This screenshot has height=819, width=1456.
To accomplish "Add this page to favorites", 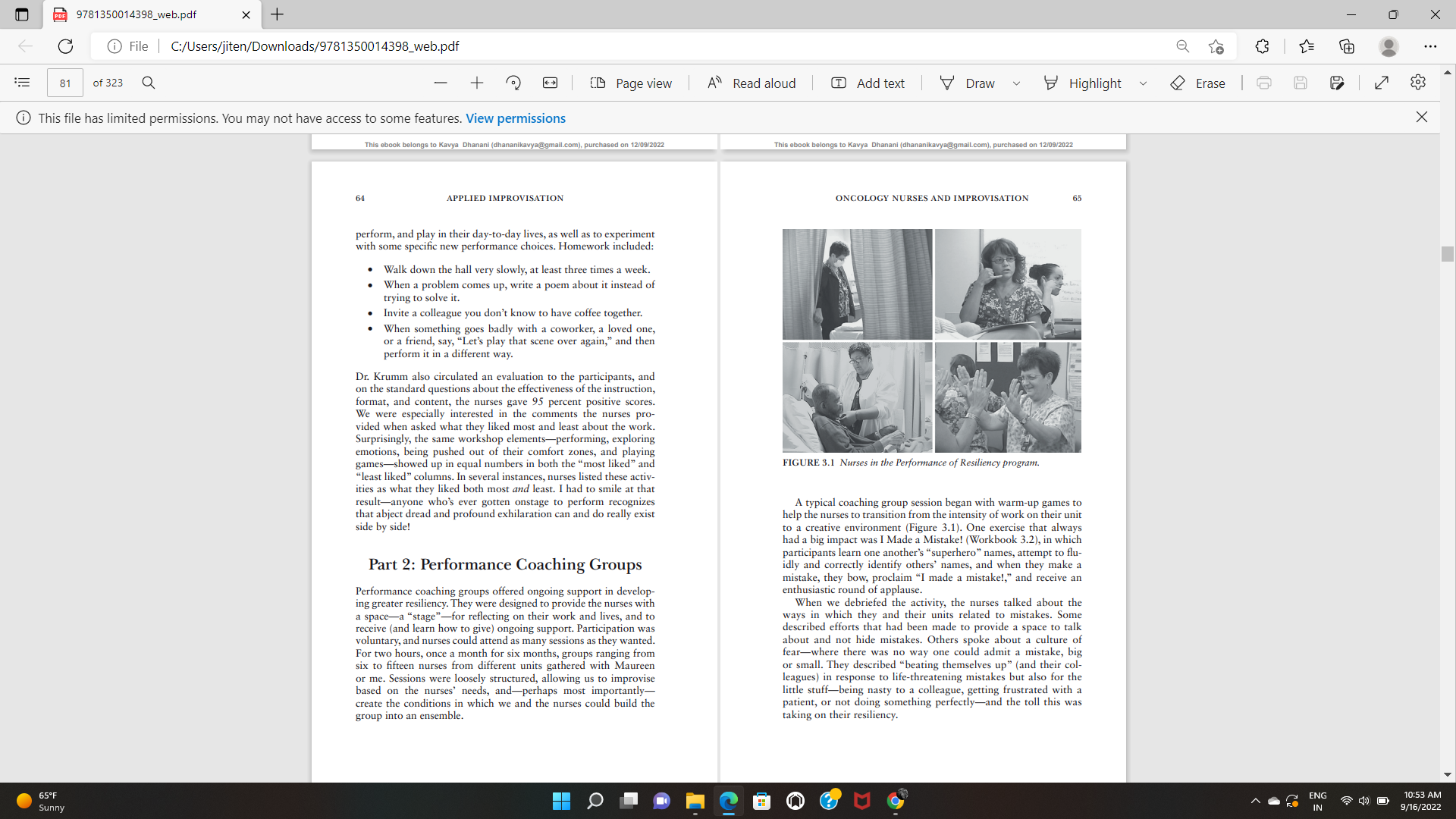I will (1216, 46).
